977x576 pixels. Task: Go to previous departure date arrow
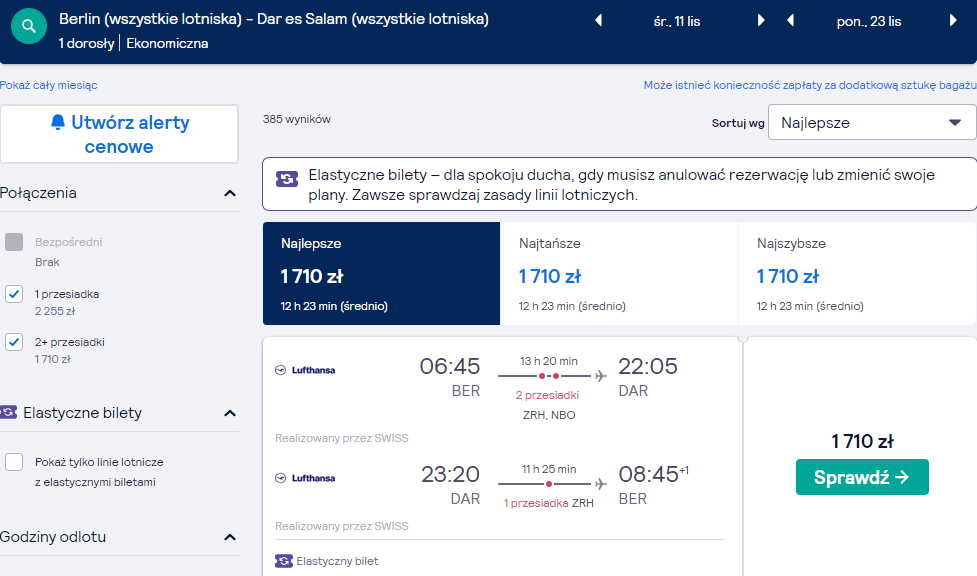[598, 21]
